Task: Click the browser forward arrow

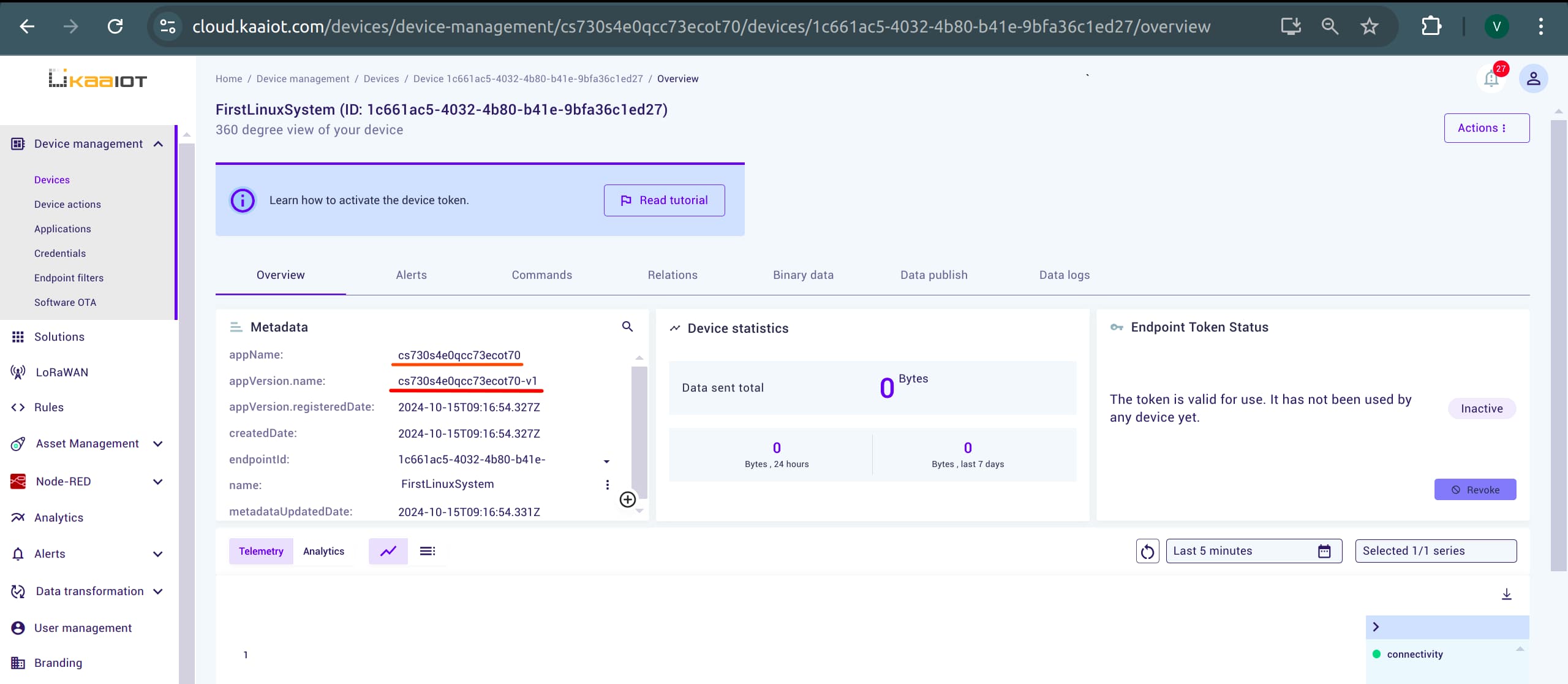Action: click(71, 26)
